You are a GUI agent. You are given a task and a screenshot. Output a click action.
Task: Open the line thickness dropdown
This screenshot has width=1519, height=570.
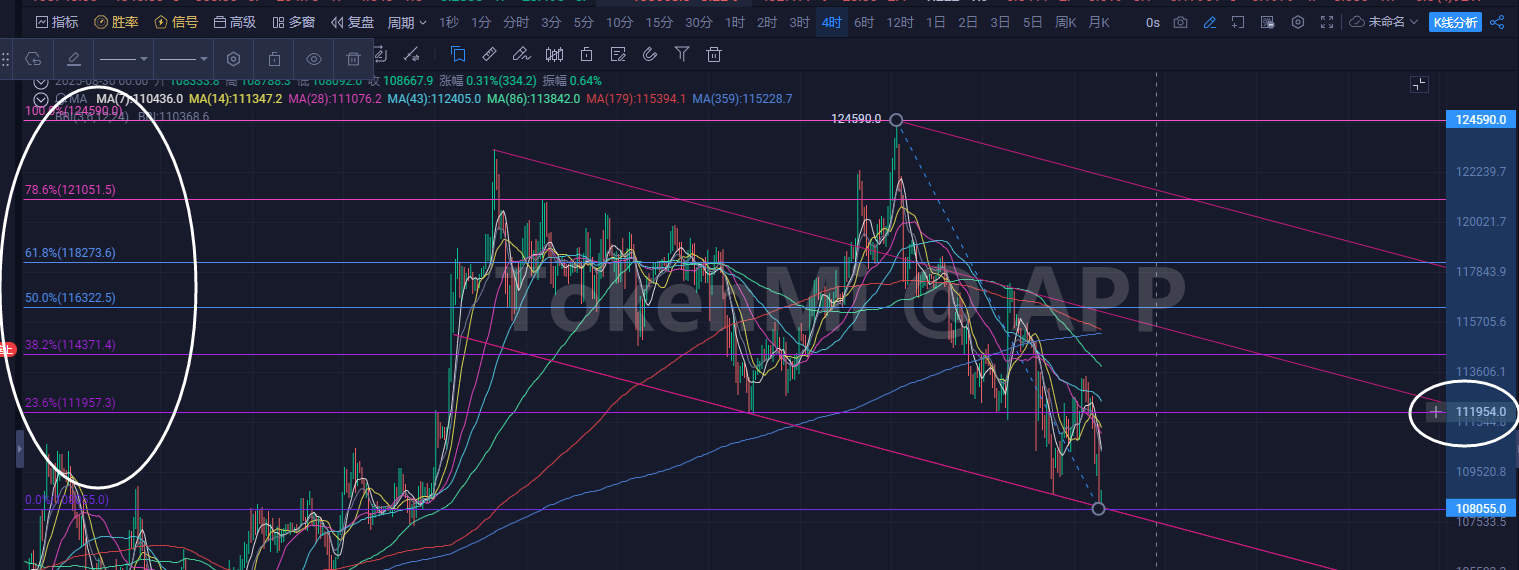(124, 59)
